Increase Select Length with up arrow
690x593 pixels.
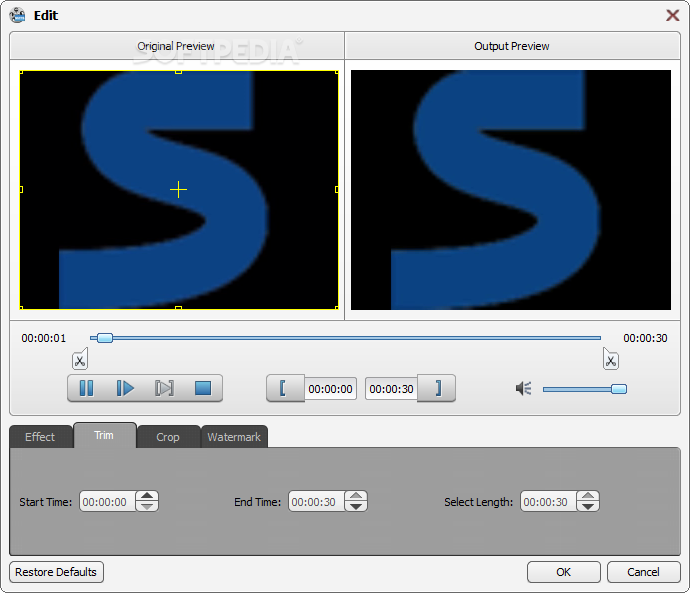588,496
